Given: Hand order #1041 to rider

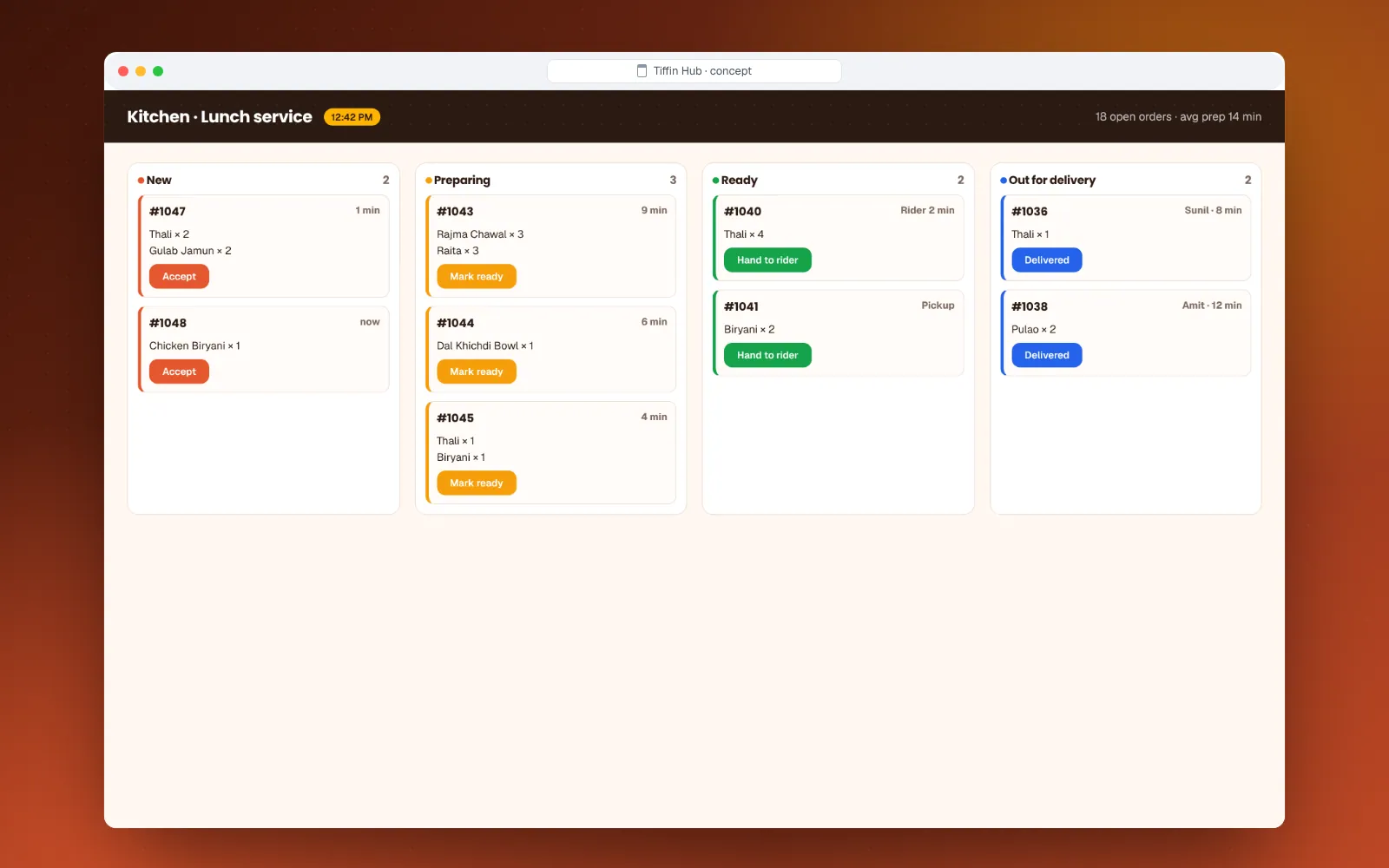Looking at the screenshot, I should (x=767, y=355).
